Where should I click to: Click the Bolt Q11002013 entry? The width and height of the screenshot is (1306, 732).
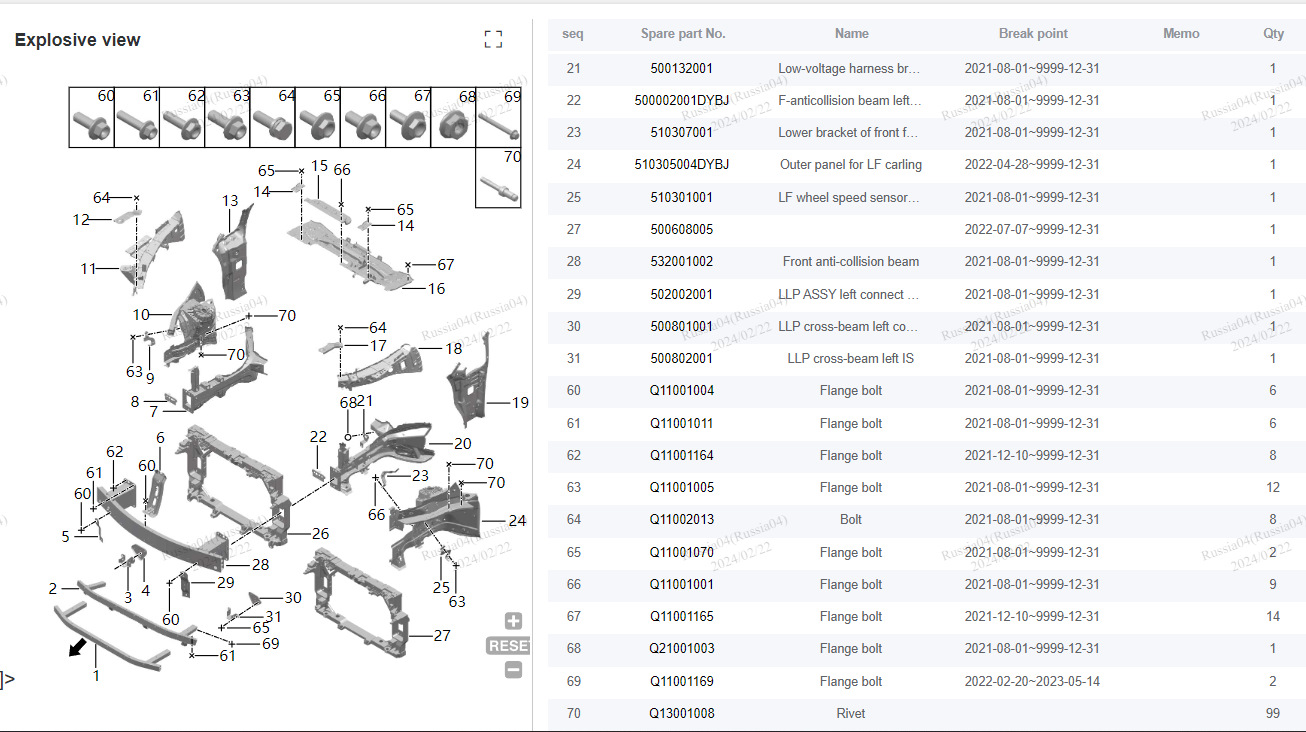[x=927, y=519]
